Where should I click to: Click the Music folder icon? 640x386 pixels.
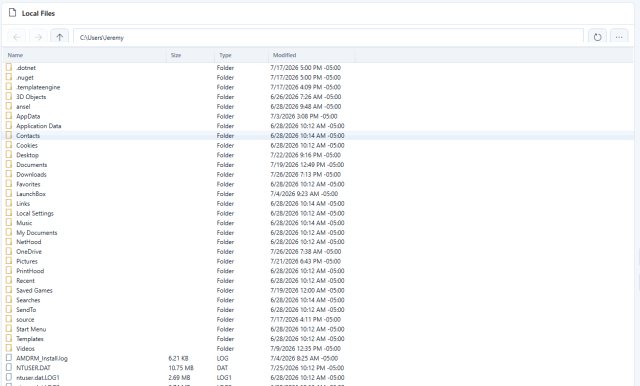[x=9, y=222]
